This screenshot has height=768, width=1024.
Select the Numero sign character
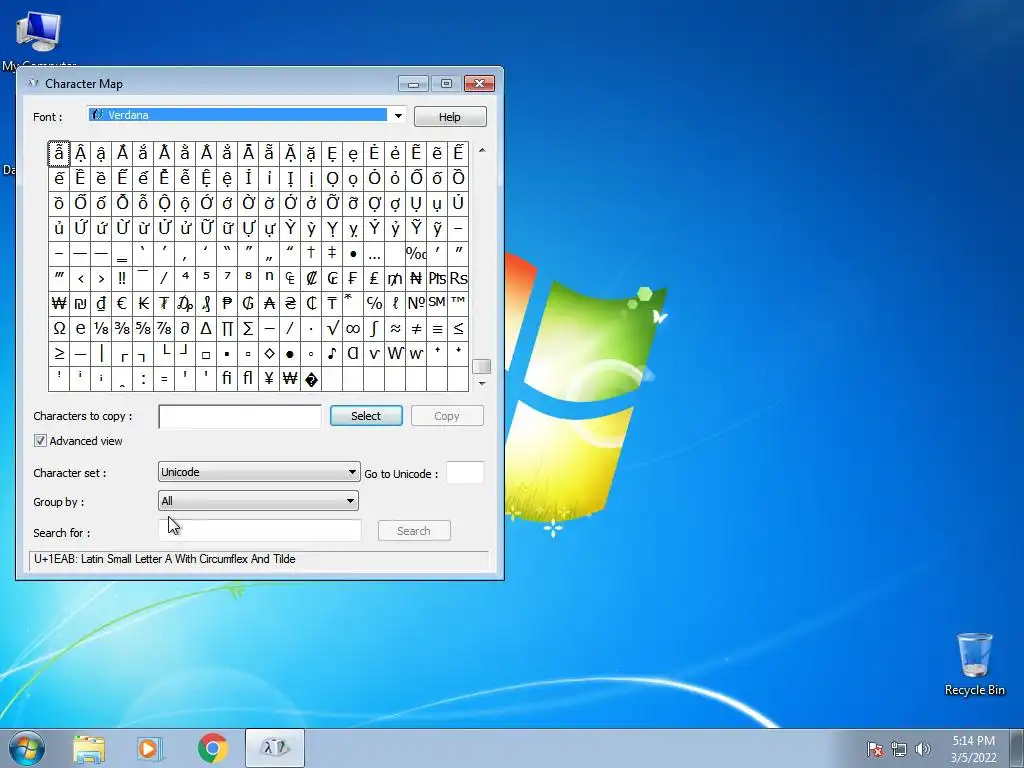tap(417, 304)
